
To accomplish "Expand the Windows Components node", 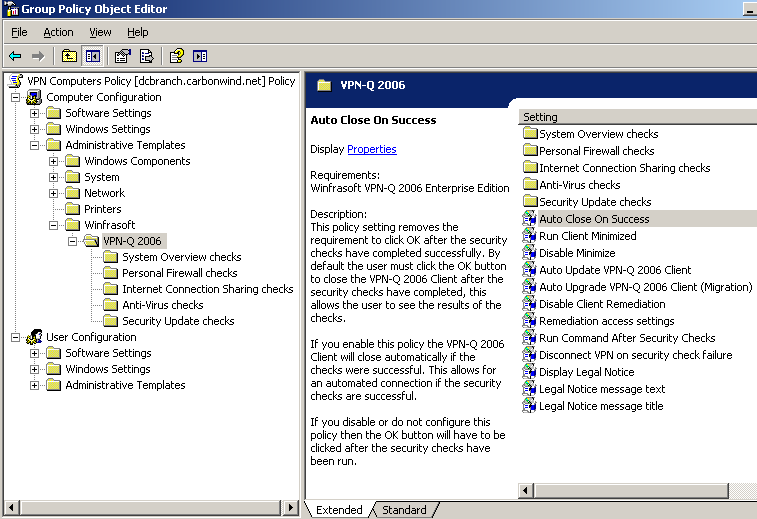I will [x=54, y=161].
